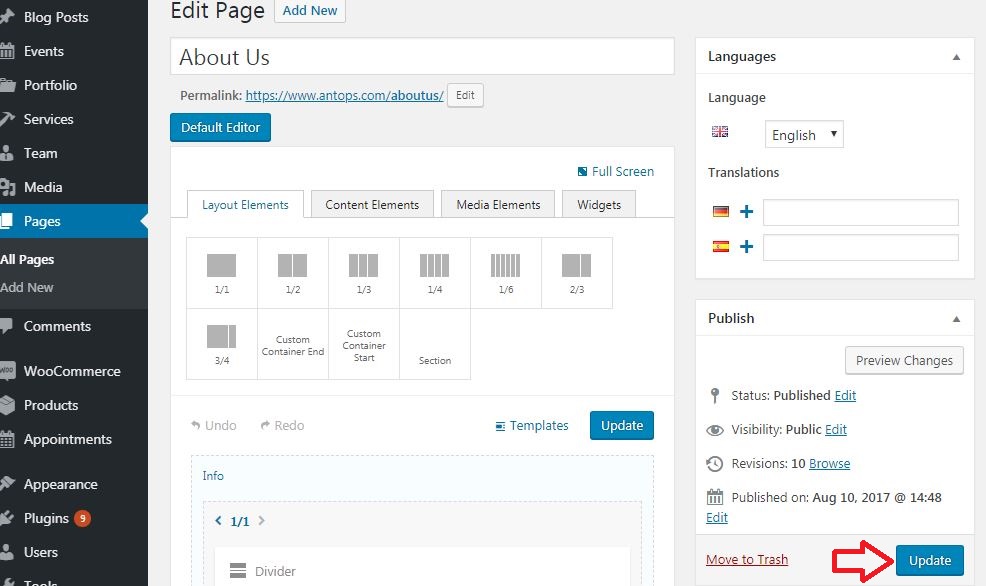
Task: Open WooCommerce in the sidebar menu
Action: coord(74,371)
